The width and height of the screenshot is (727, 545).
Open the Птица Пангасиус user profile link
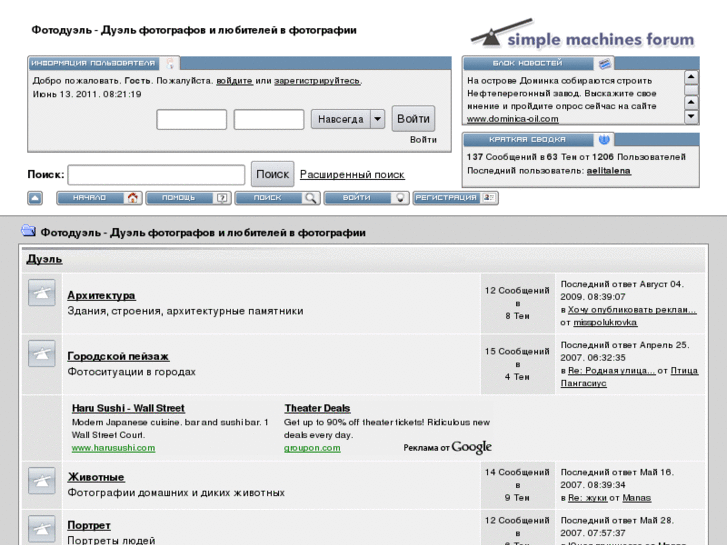click(x=629, y=377)
